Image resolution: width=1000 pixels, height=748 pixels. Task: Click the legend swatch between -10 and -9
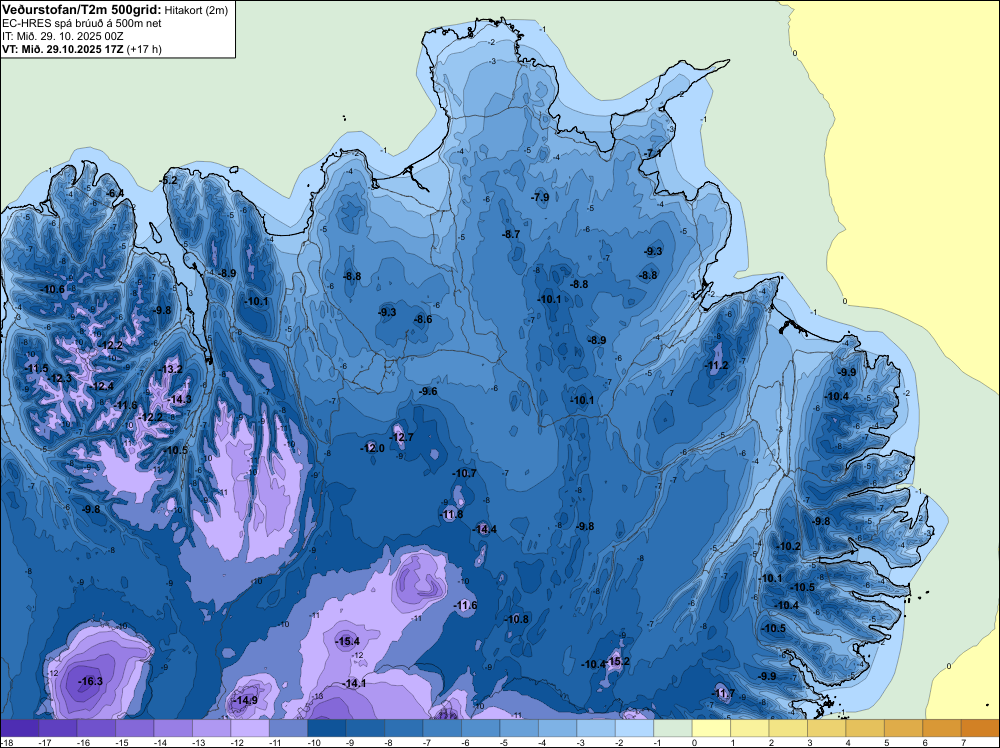pyautogui.click(x=327, y=728)
